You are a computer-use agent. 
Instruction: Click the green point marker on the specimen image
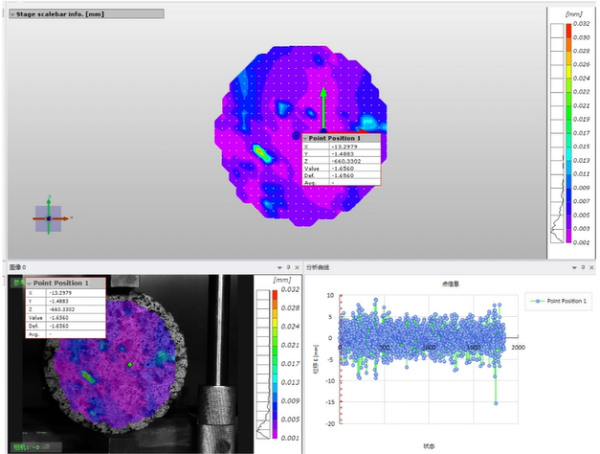[x=131, y=364]
